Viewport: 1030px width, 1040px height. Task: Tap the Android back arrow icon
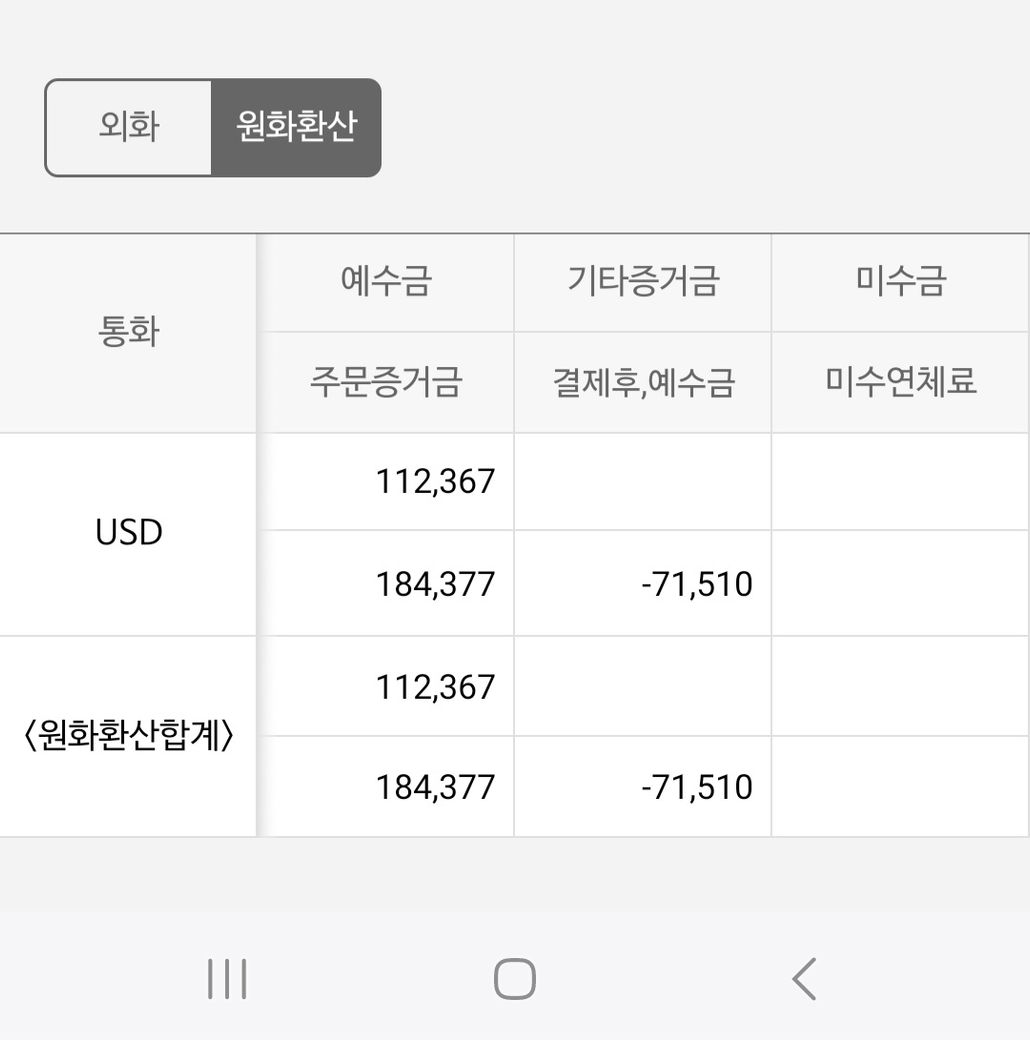[804, 978]
